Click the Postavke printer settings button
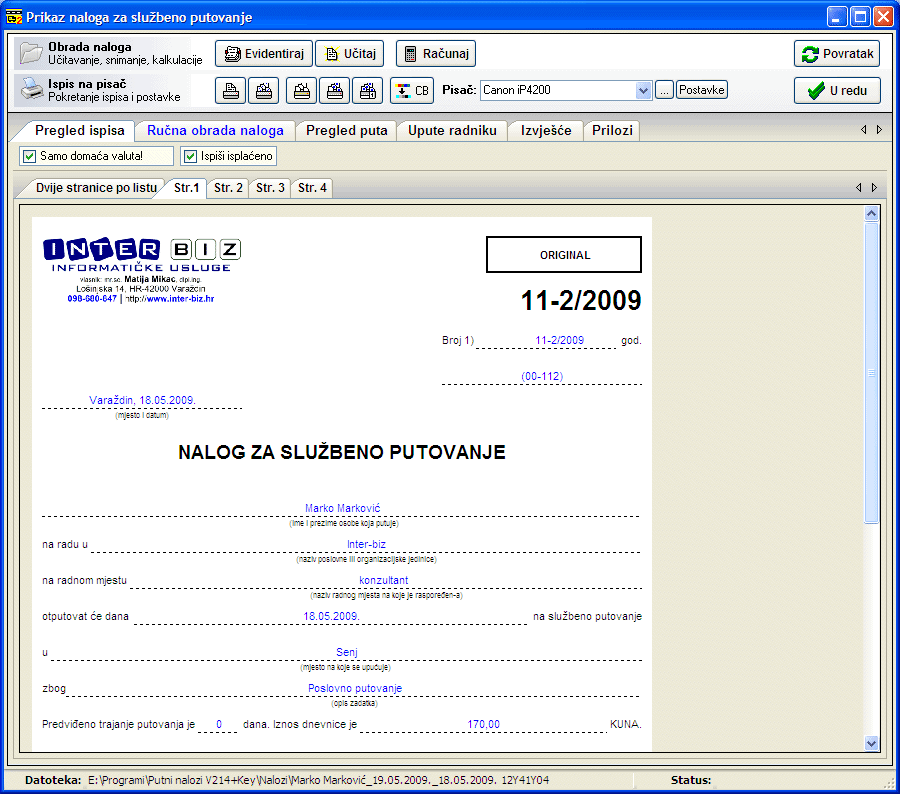Image resolution: width=900 pixels, height=794 pixels. (702, 90)
